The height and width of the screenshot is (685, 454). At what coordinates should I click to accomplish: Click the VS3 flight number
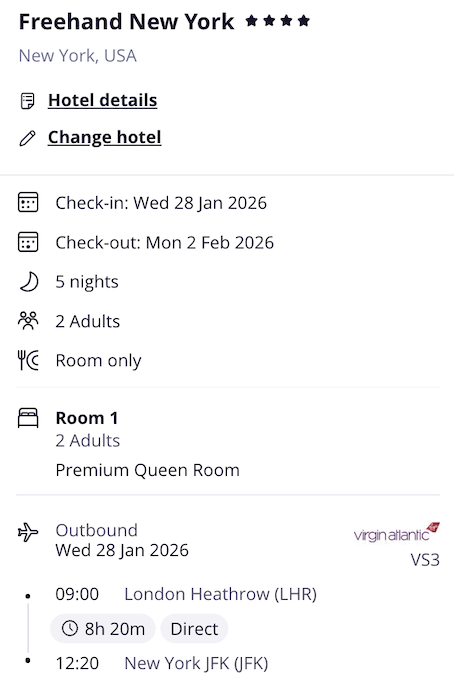[425, 560]
